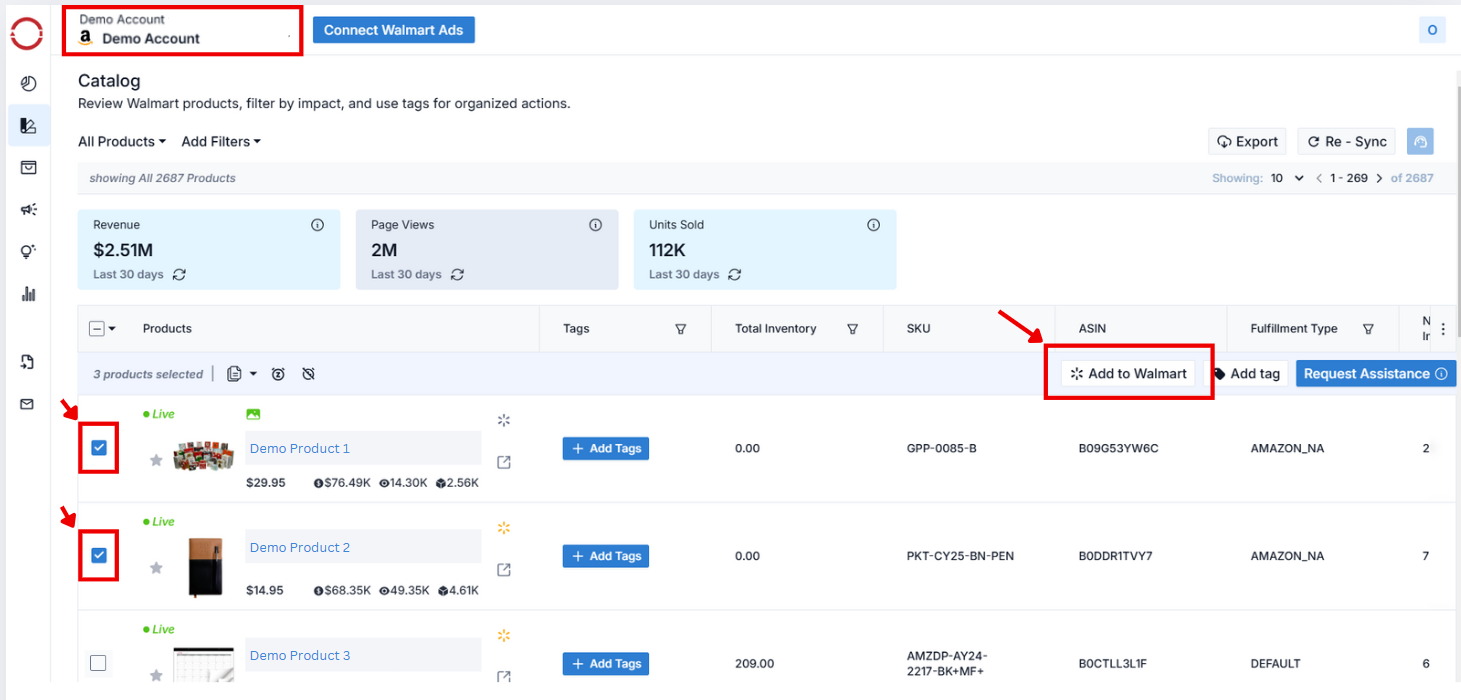
Task: Click ASIN cell B0DDR1TVY7
Action: point(1115,556)
